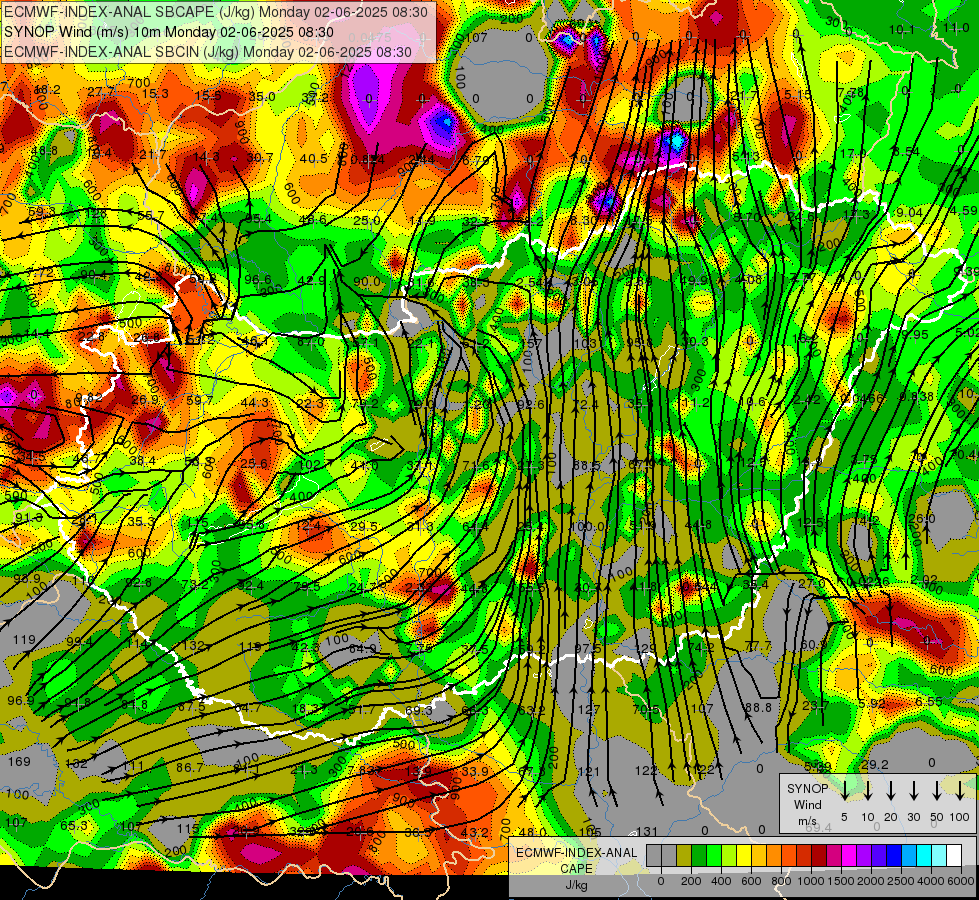This screenshot has height=900, width=979.
Task: Click the 20 m/s wind arrow in legend
Action: [891, 790]
